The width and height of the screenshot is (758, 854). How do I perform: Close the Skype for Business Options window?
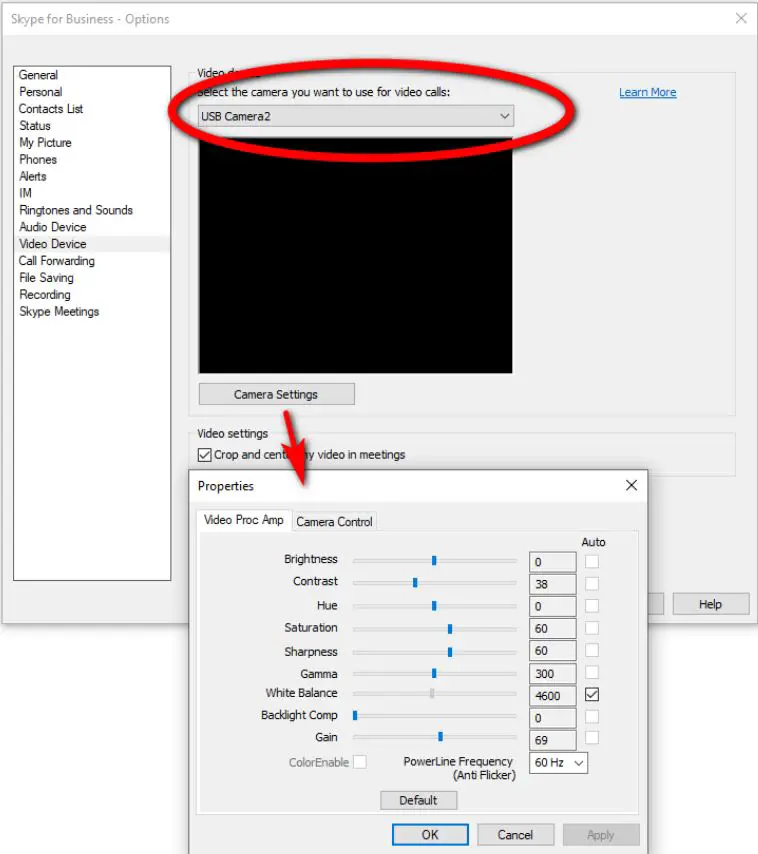(741, 19)
